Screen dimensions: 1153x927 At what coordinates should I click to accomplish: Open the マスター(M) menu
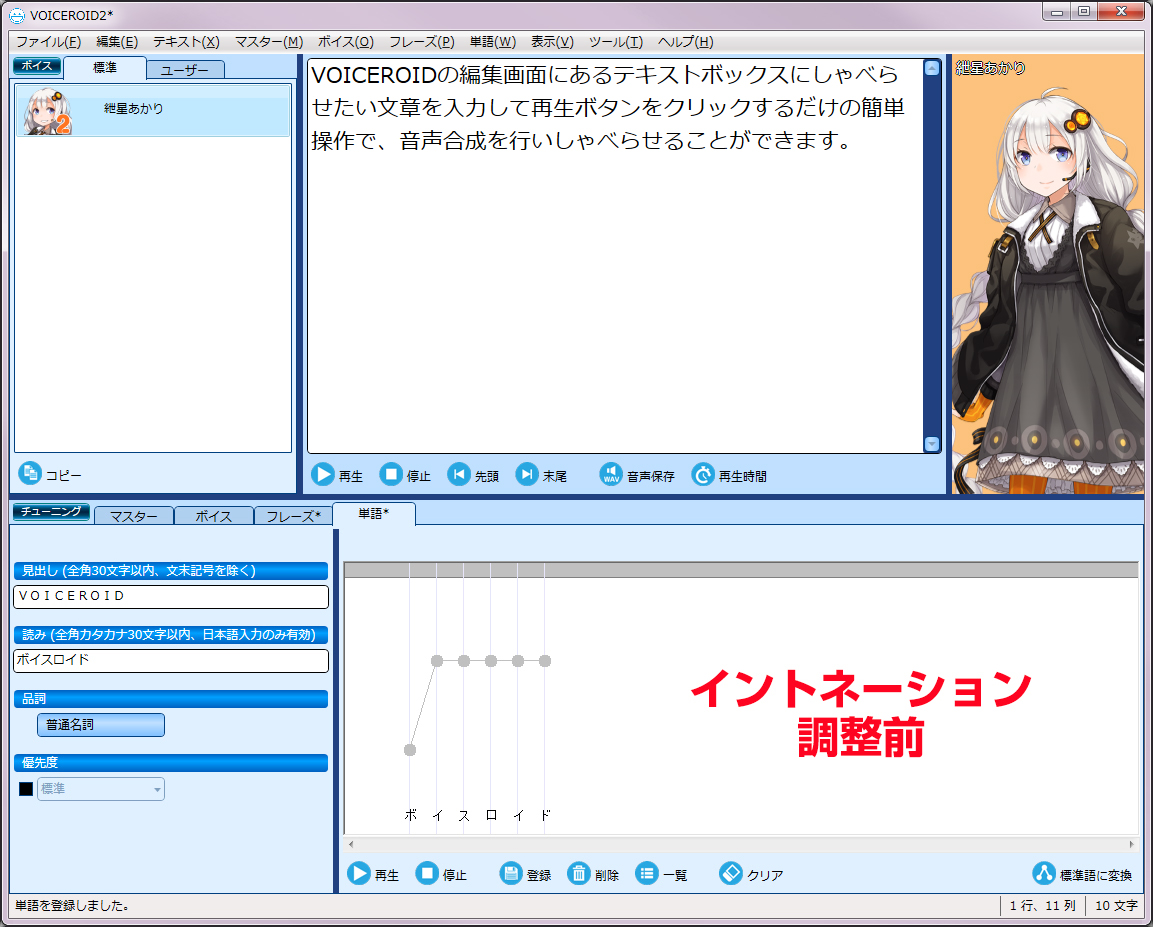coord(268,42)
